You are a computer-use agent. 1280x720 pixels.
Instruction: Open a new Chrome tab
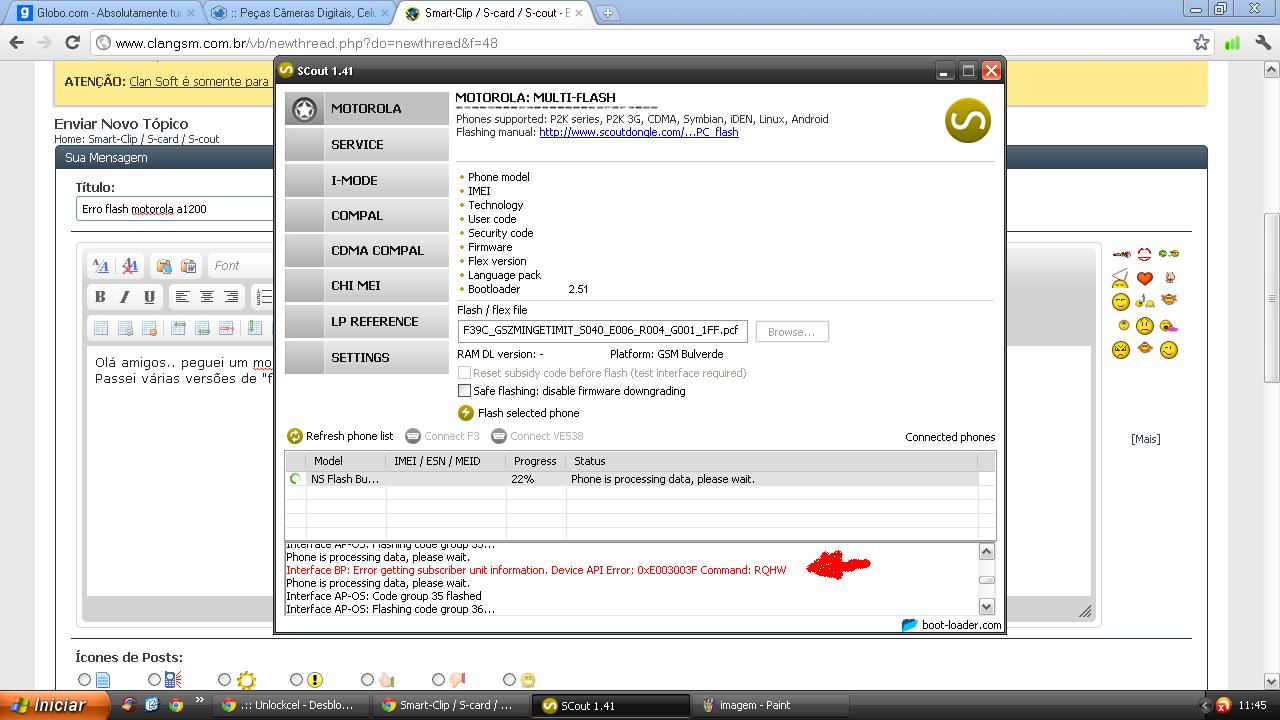point(607,13)
